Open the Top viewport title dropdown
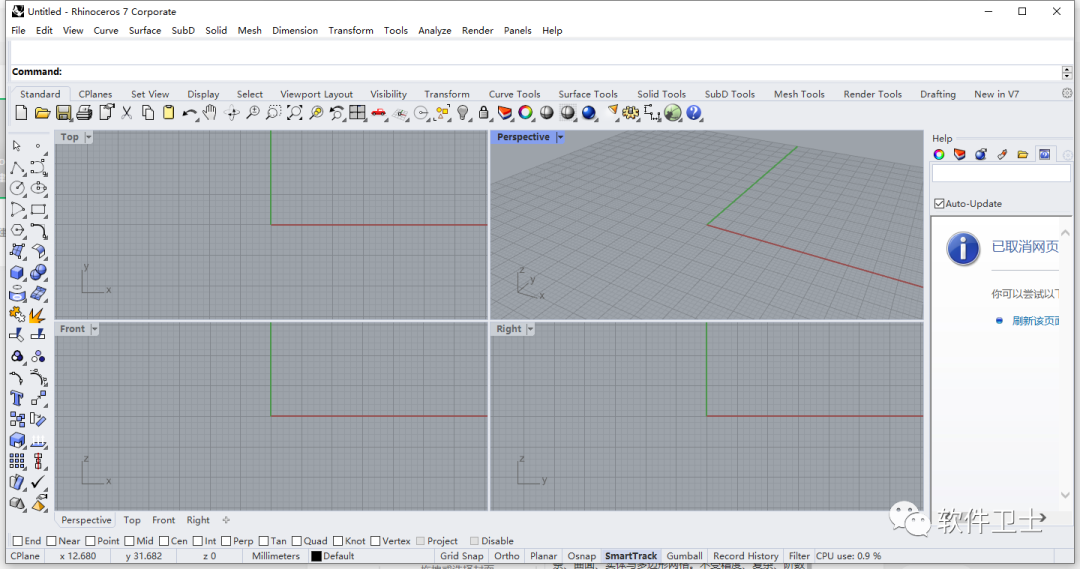Image resolution: width=1080 pixels, height=569 pixels. [88, 137]
